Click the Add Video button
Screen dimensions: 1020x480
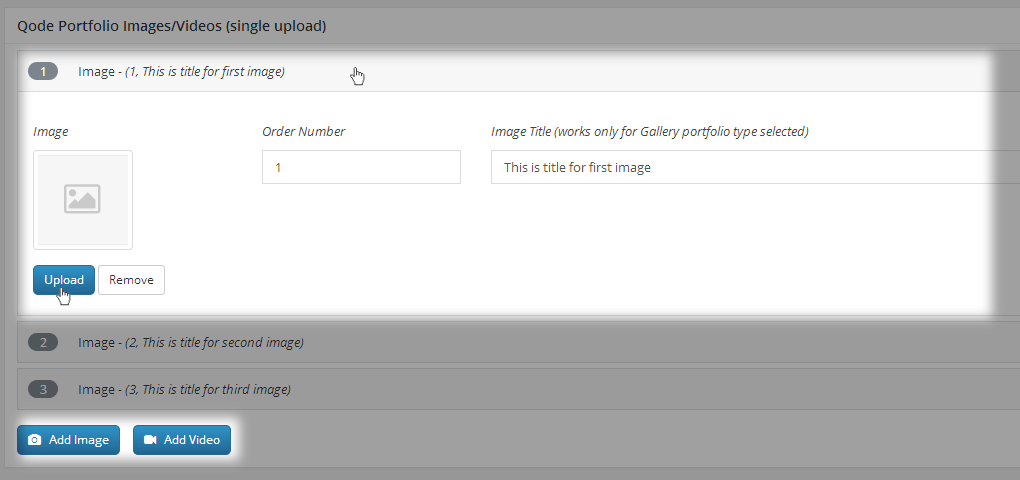(182, 440)
